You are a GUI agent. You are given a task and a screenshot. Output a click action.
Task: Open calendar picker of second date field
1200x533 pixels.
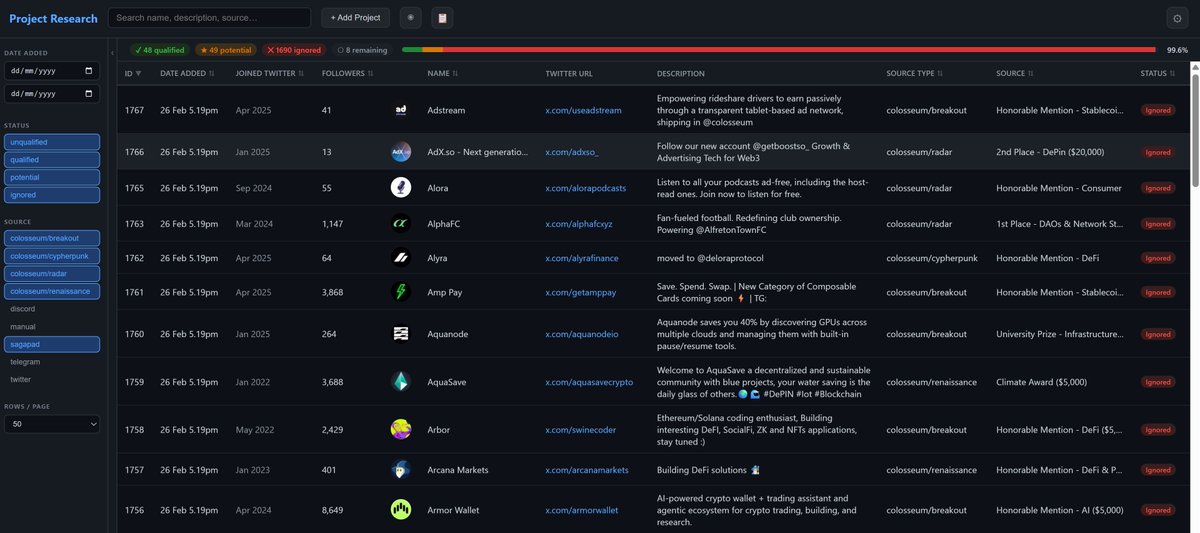point(90,93)
